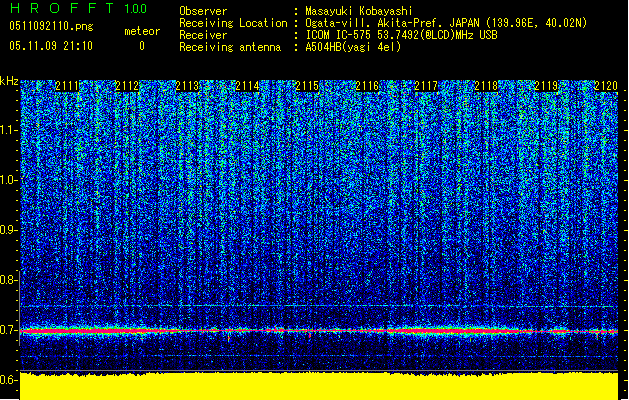Screen dimensions: 629x400
Task: Click the date stamp 05.11.09 21:10
Action: click(51, 46)
